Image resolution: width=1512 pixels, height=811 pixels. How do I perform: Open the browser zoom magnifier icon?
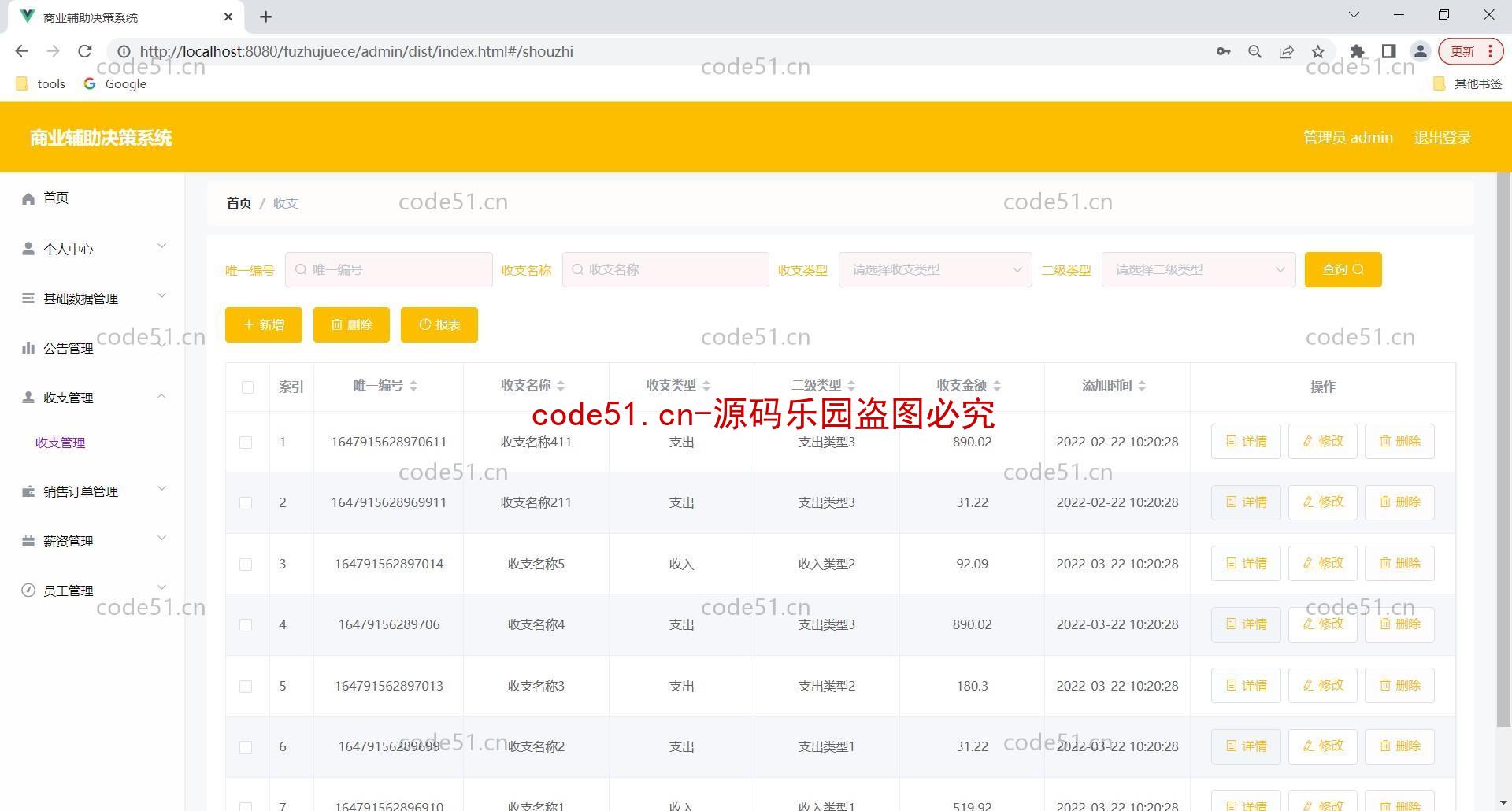click(1255, 51)
